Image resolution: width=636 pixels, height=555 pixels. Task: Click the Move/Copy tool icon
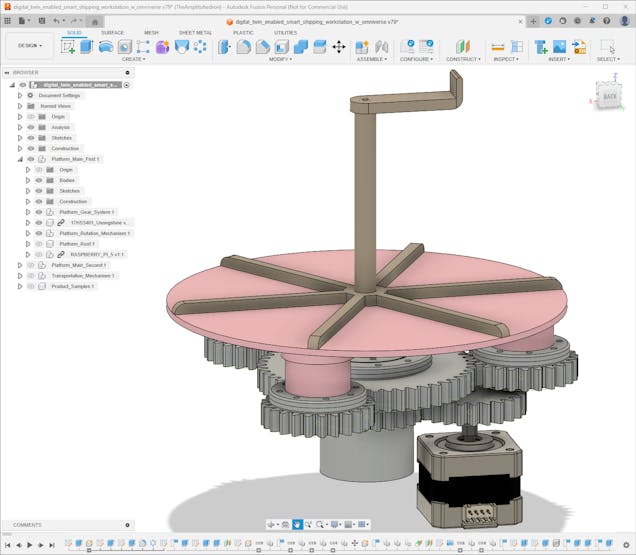(338, 47)
